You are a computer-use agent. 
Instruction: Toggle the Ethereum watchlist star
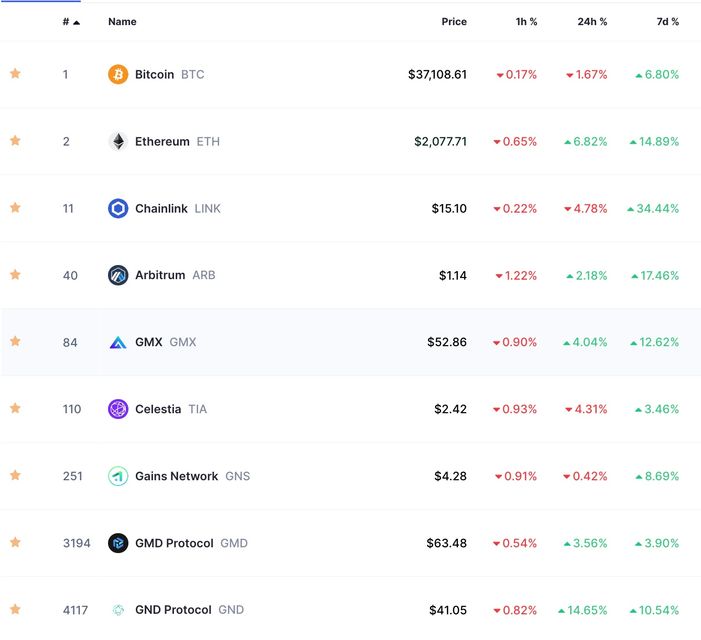pos(15,140)
